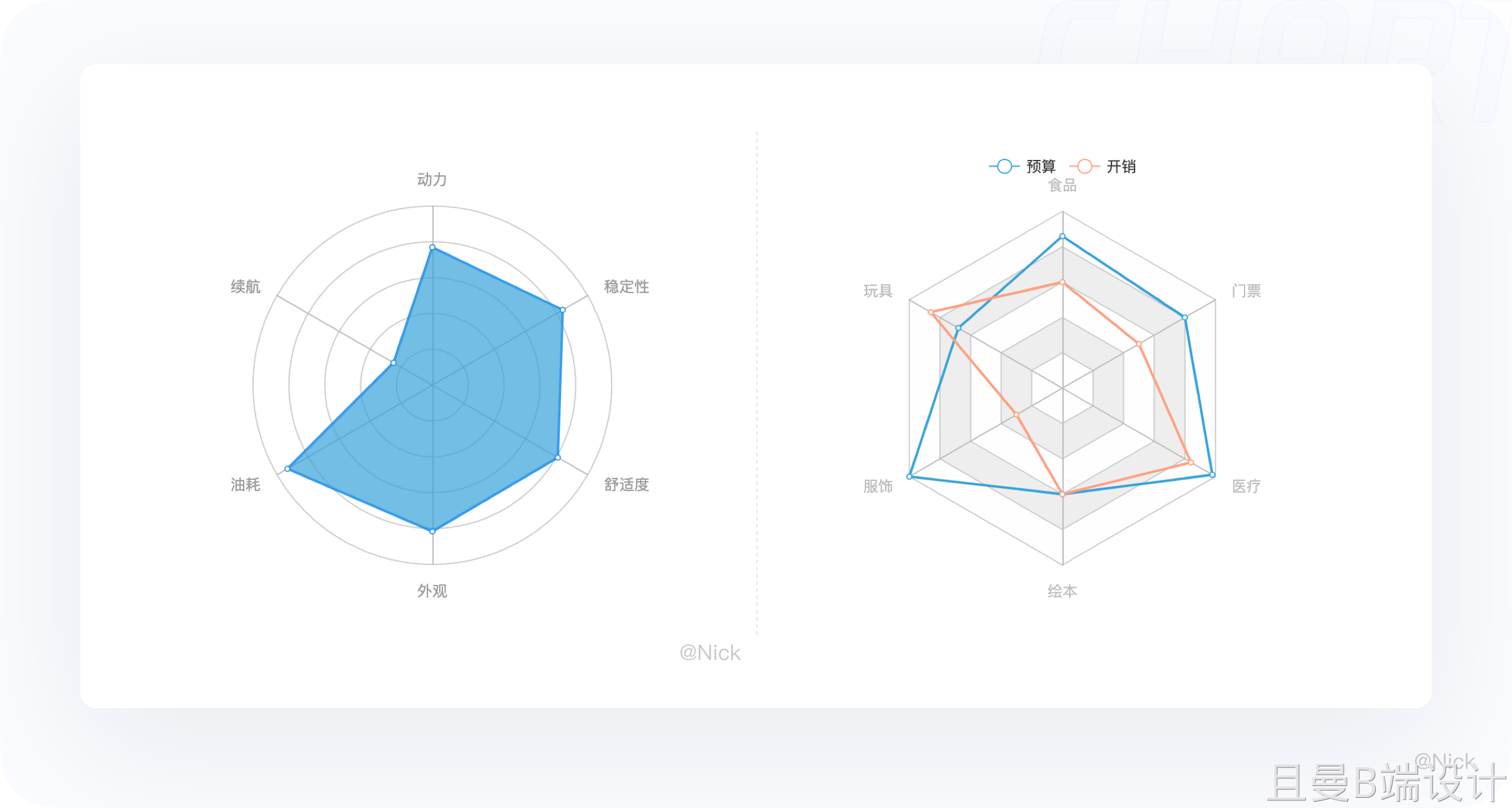The image size is (1512, 808).
Task: Select the 舒适度 data point marker
Action: coord(557,458)
